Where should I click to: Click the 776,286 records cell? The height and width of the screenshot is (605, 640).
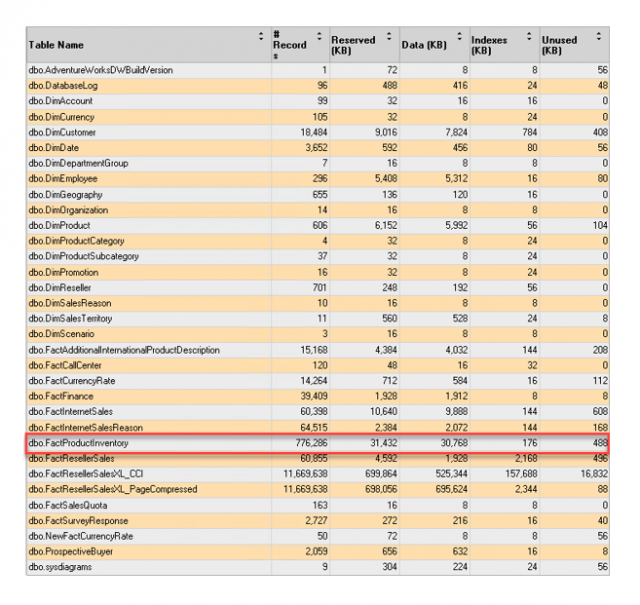click(307, 442)
